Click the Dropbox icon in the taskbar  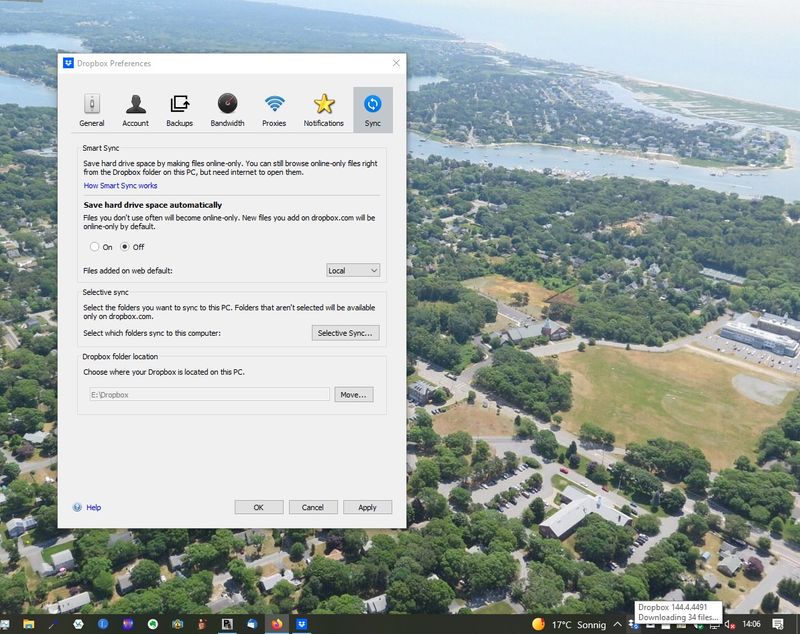click(x=302, y=624)
